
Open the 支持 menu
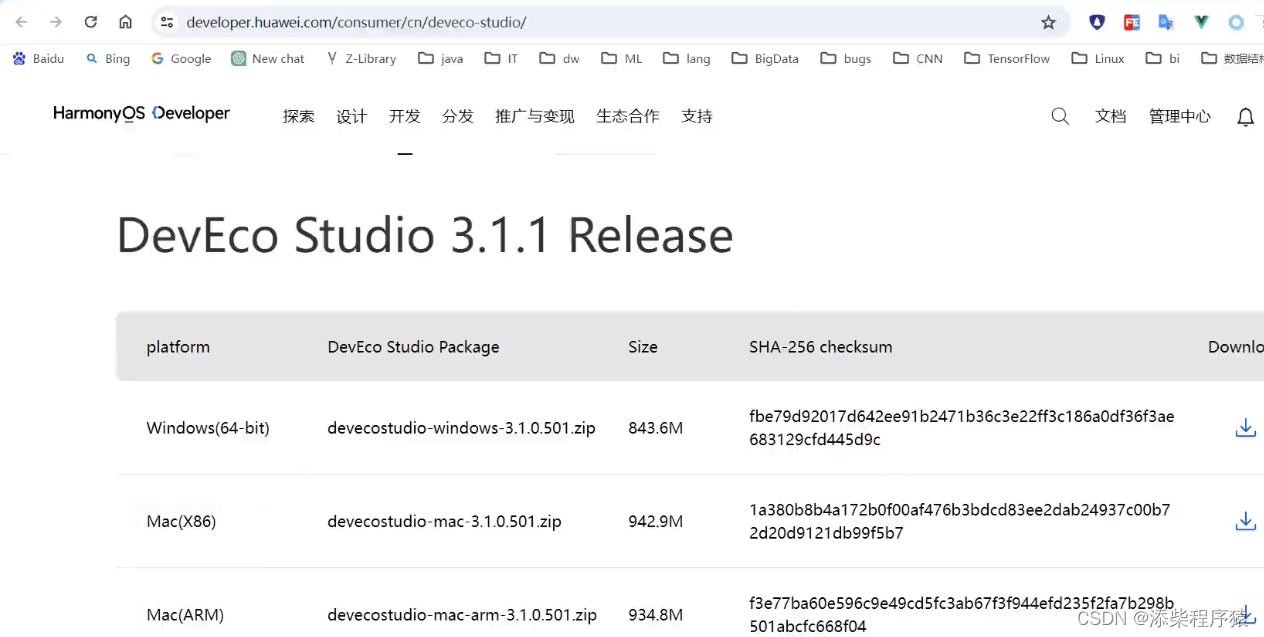[x=697, y=116]
